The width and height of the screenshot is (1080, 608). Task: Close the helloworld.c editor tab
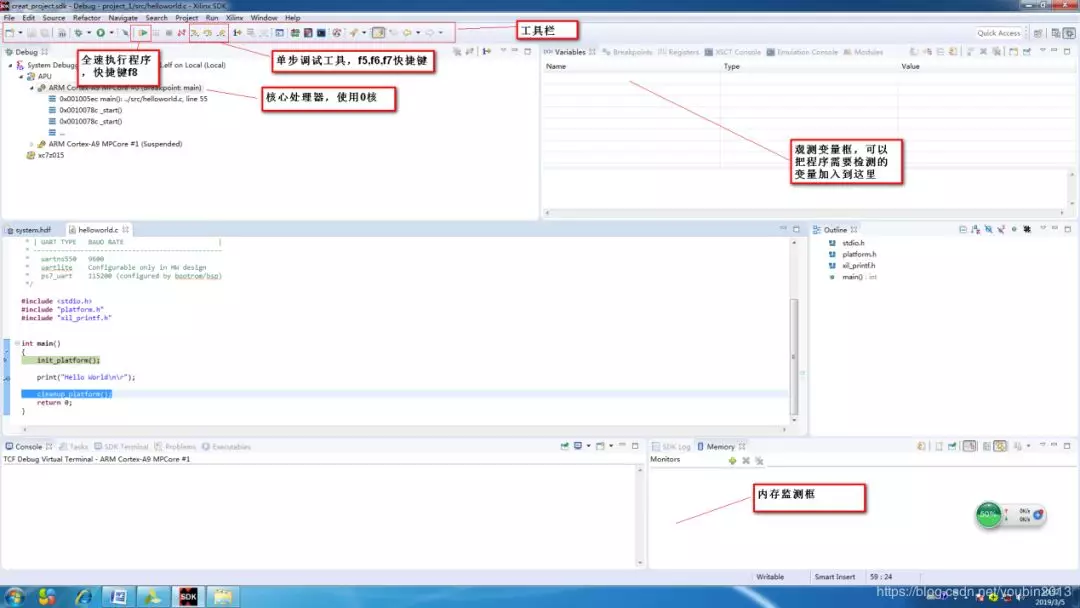click(125, 230)
